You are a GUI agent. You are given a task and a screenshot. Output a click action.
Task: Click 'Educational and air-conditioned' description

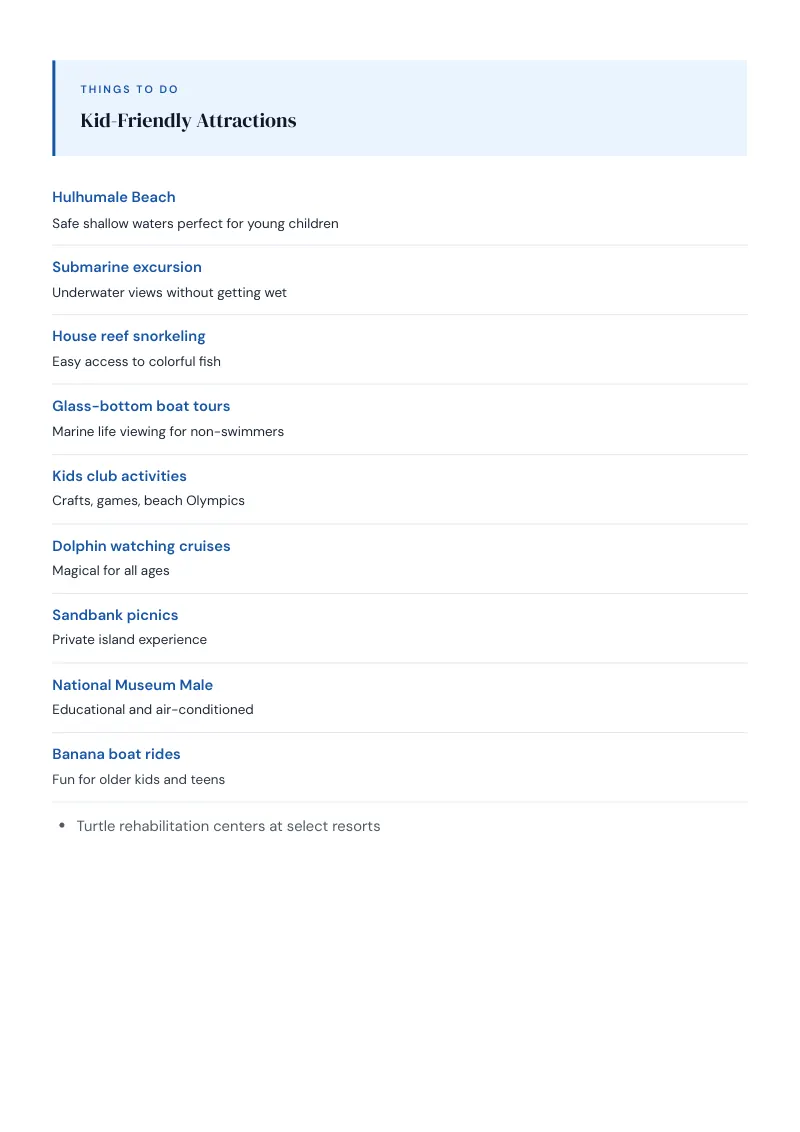[152, 710]
